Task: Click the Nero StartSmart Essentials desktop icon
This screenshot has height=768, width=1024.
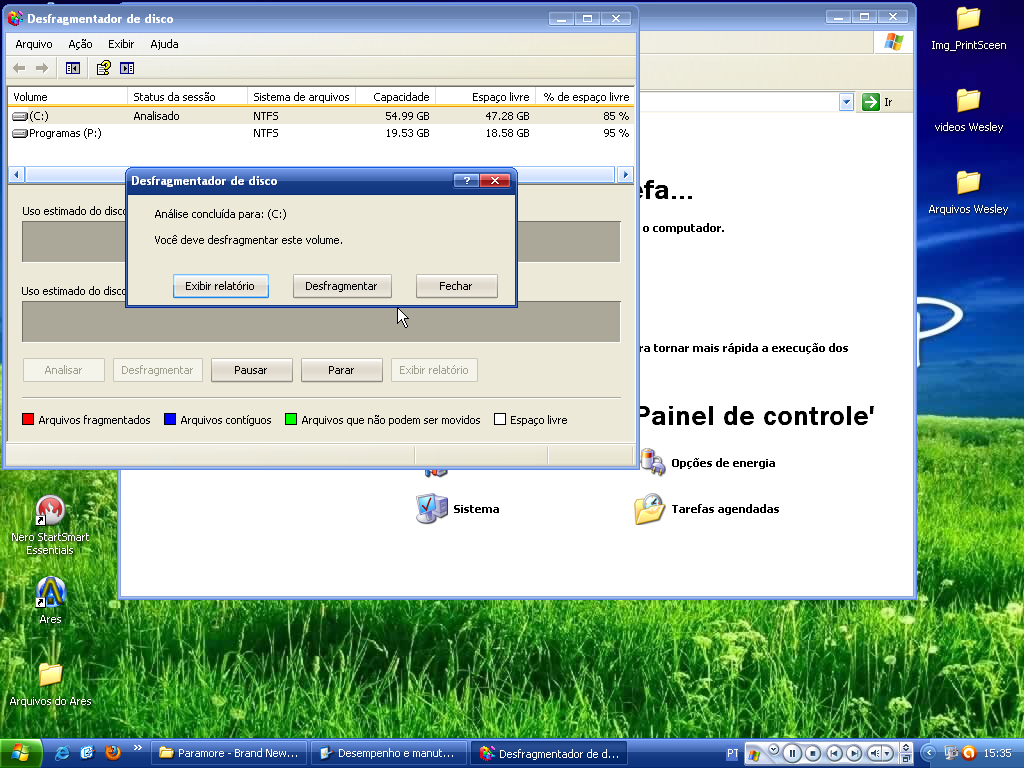Action: point(50,511)
